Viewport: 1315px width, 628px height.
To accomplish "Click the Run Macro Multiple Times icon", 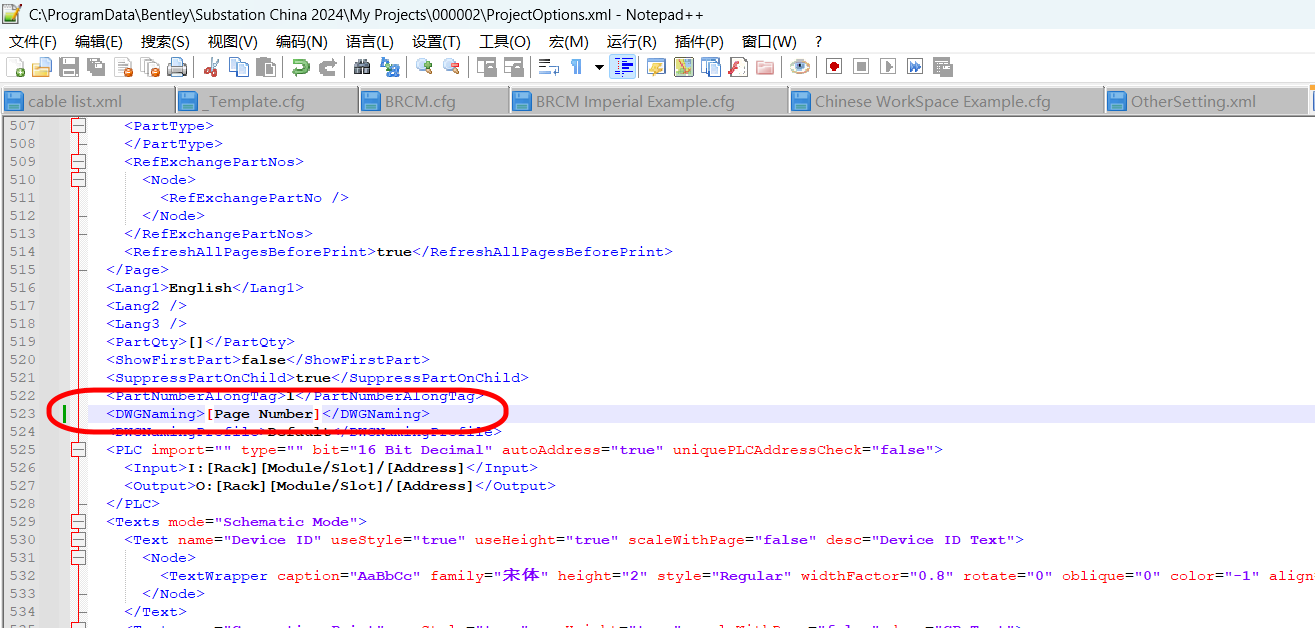I will 915,67.
